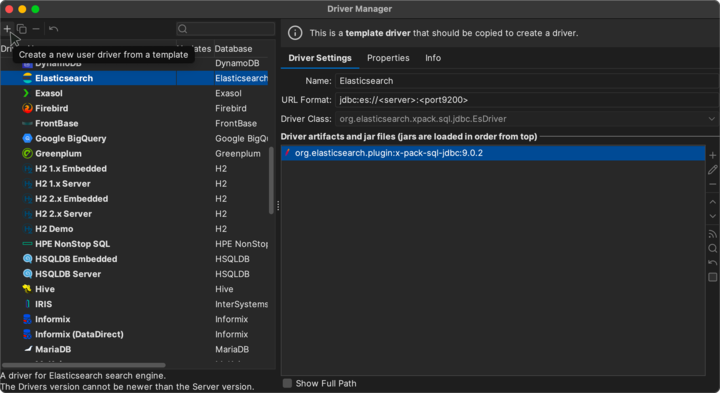
Task: Select the H2 1.x Server driver row
Action: pos(134,184)
